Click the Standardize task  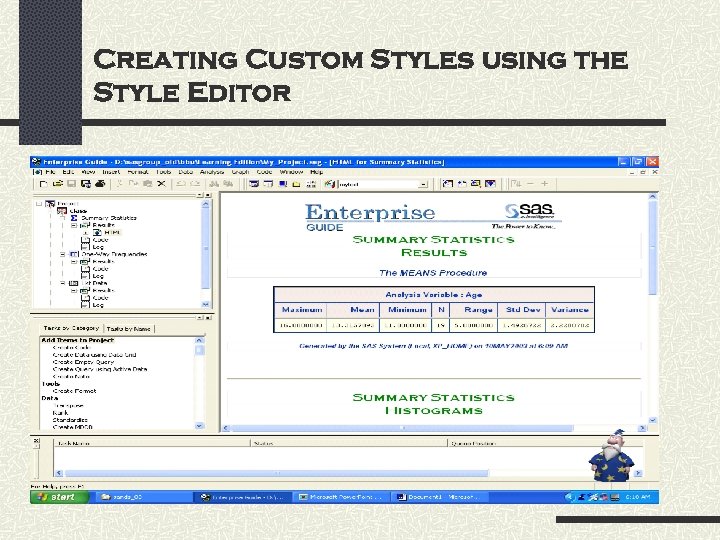[x=70, y=420]
